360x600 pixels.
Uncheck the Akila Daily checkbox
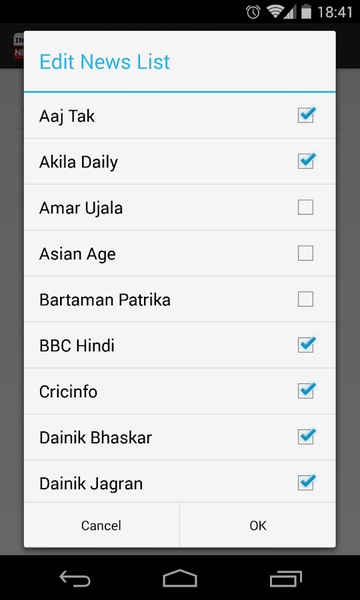[306, 161]
